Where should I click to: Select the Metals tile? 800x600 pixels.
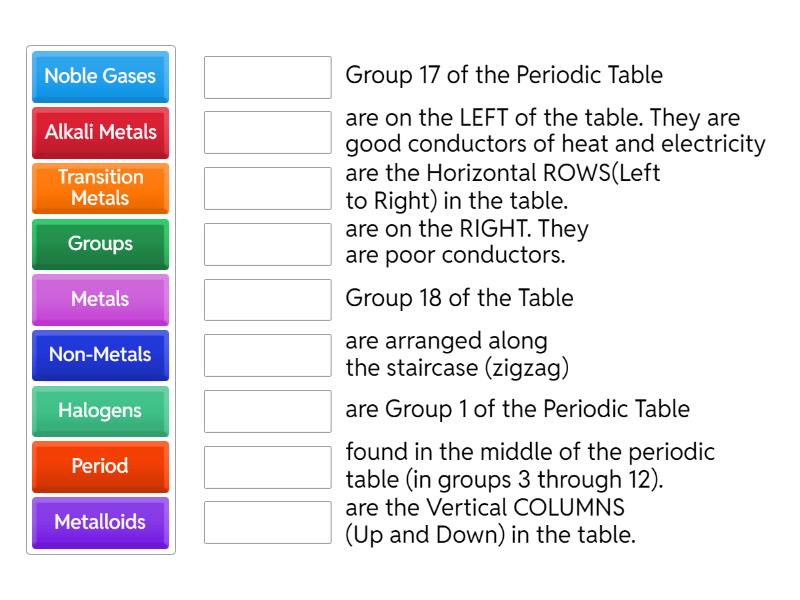click(x=100, y=299)
